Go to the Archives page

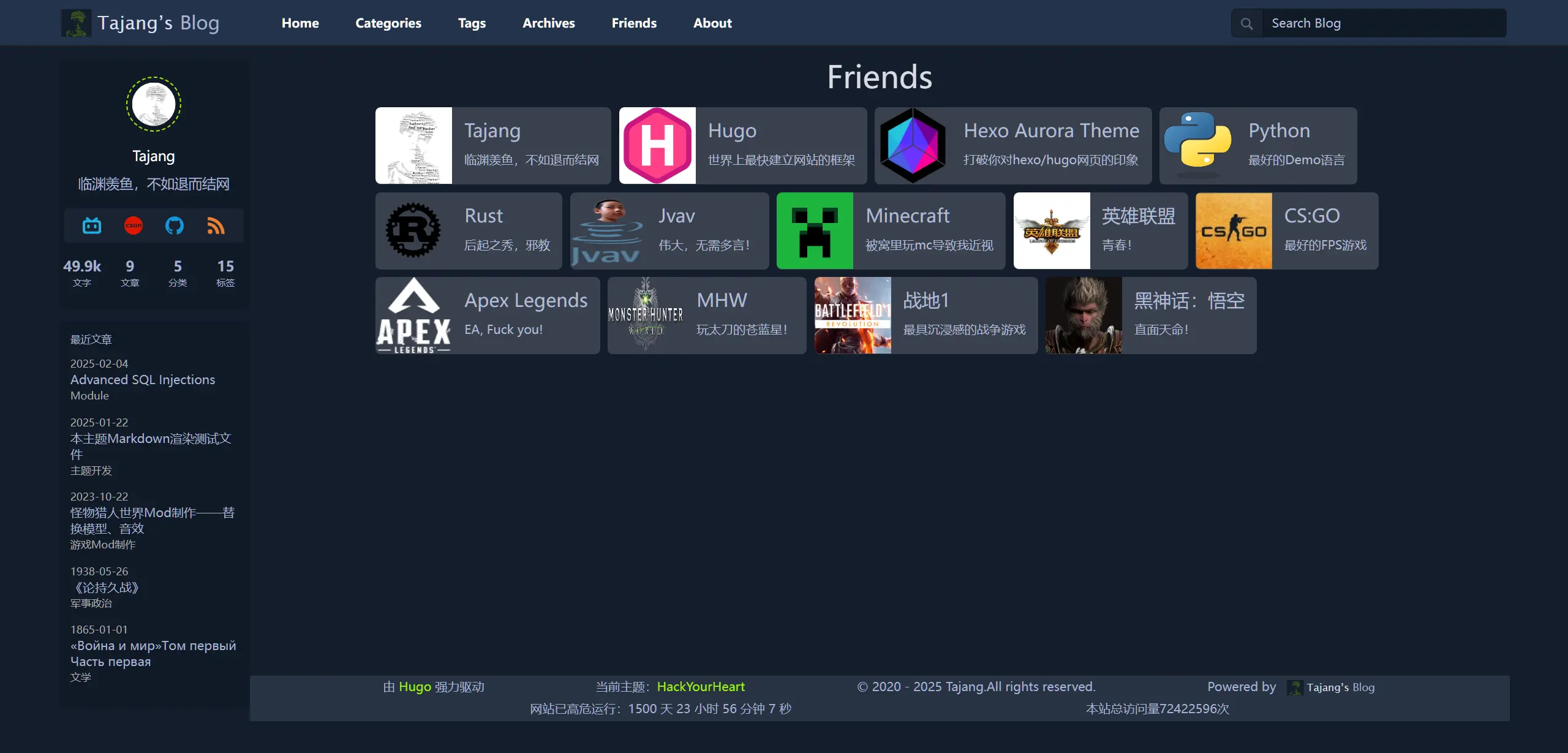[x=548, y=23]
